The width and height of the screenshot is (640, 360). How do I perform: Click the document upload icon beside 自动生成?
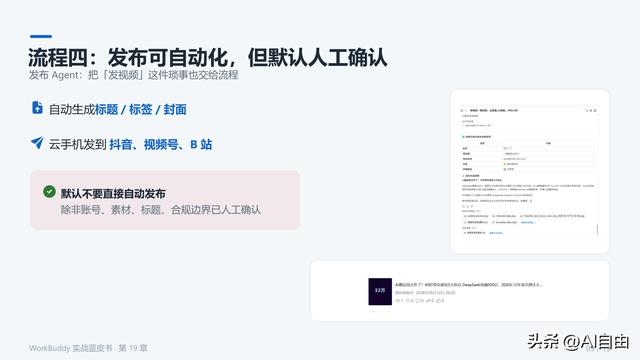point(37,107)
